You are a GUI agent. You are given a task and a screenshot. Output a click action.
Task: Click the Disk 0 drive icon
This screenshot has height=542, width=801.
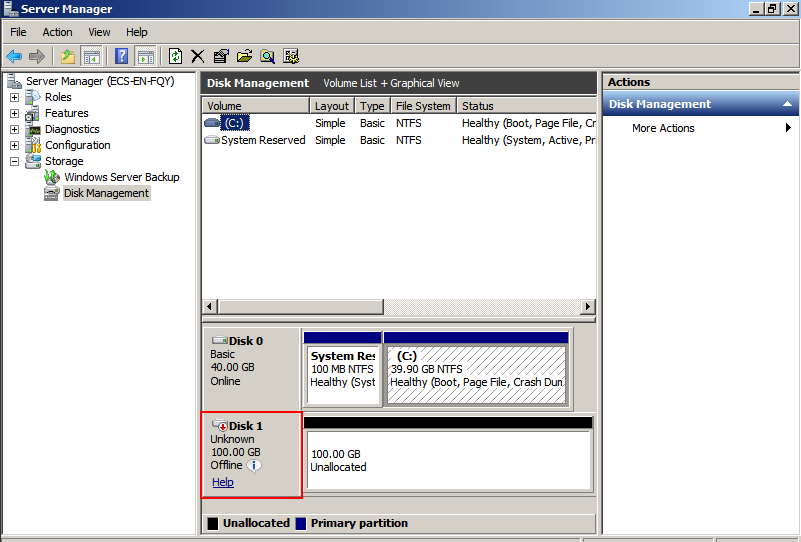tap(220, 340)
